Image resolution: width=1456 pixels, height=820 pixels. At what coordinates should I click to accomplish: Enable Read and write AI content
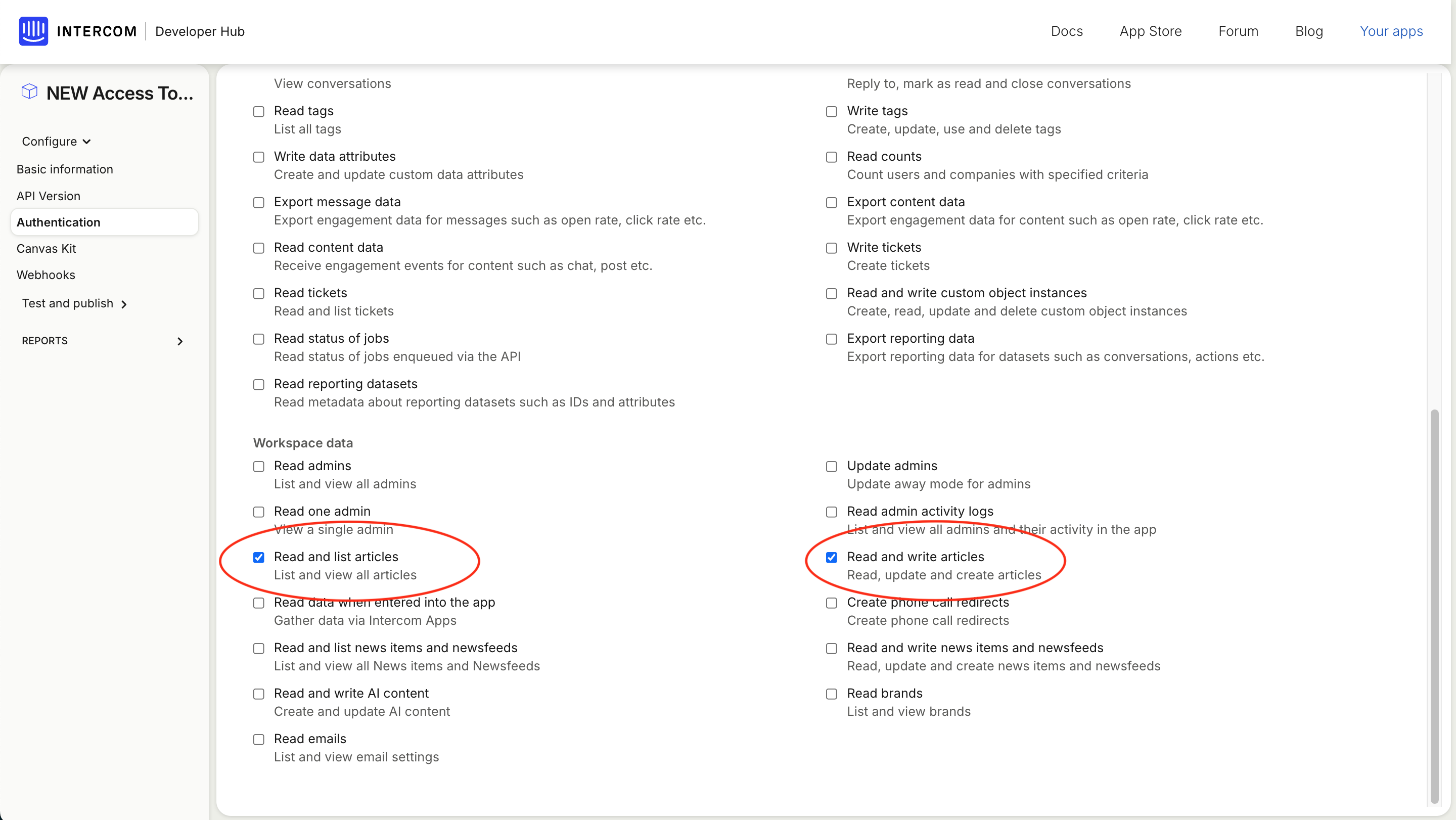pyautogui.click(x=259, y=694)
